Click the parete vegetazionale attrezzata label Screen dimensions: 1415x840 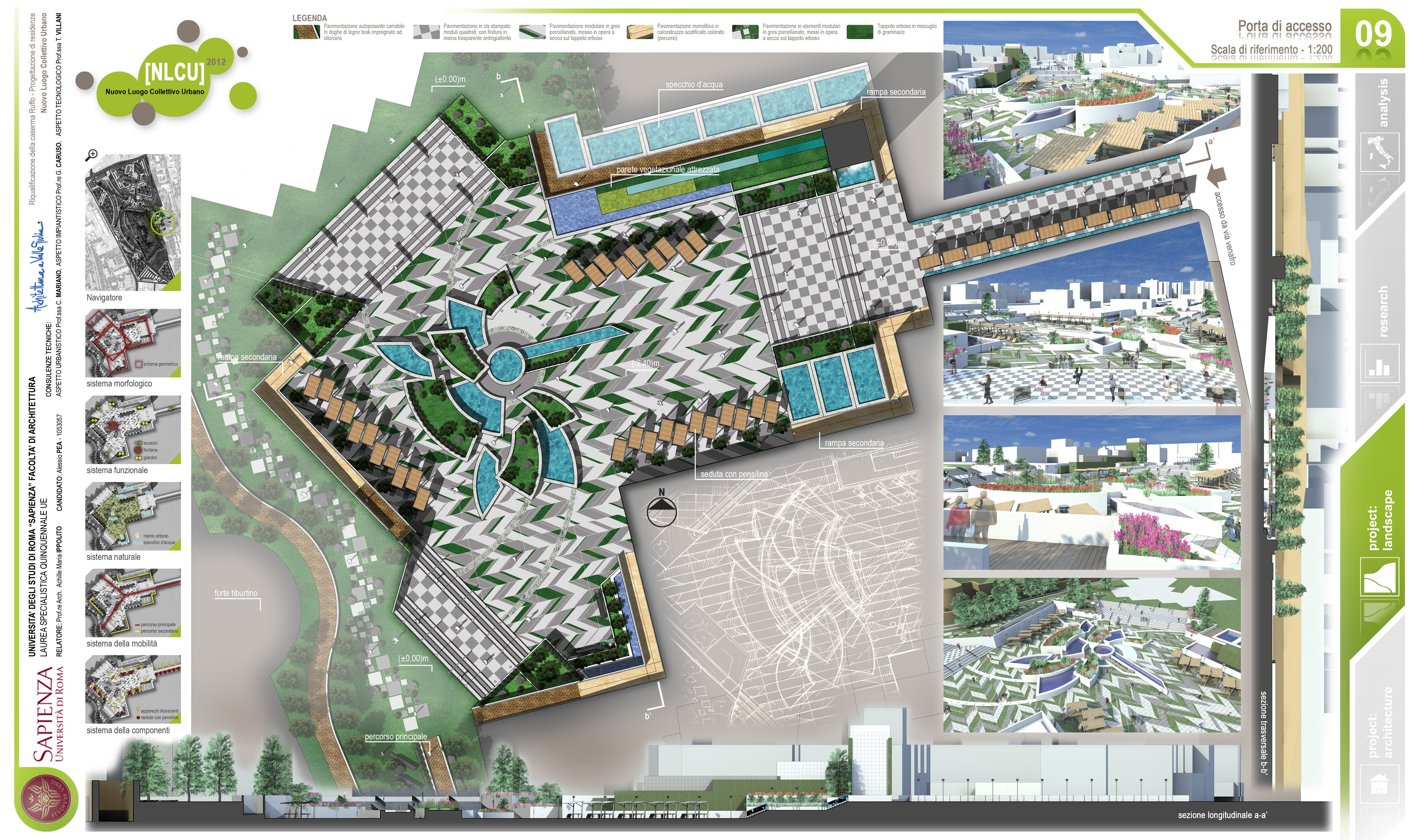tap(667, 169)
